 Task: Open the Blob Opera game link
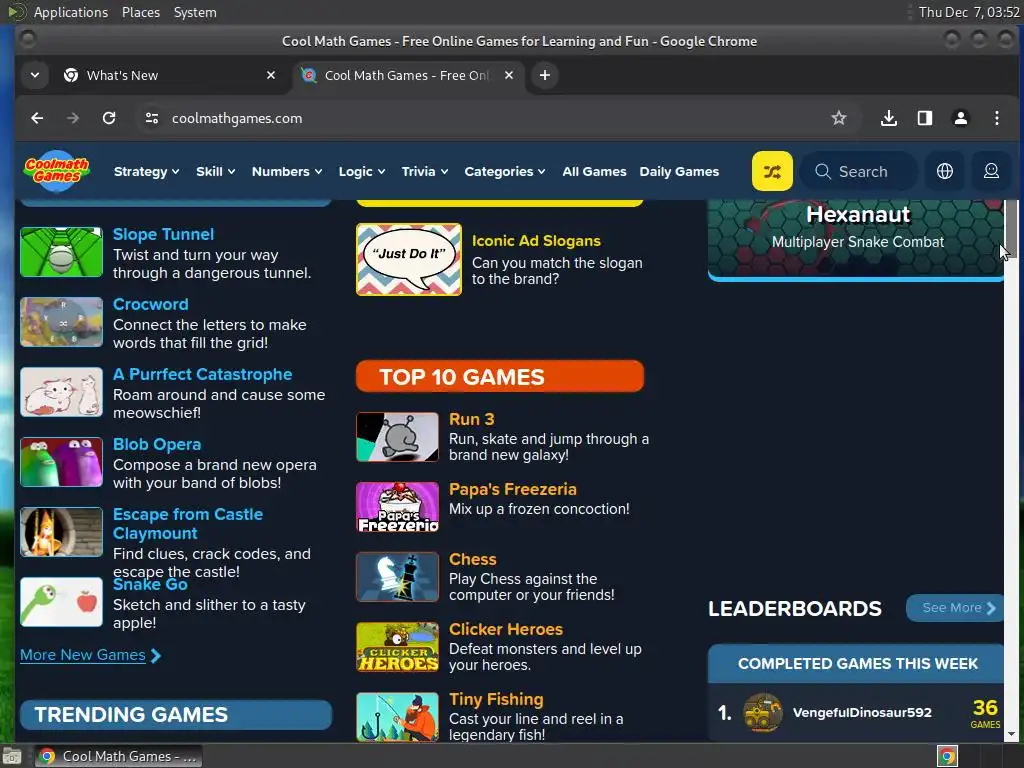tap(157, 444)
